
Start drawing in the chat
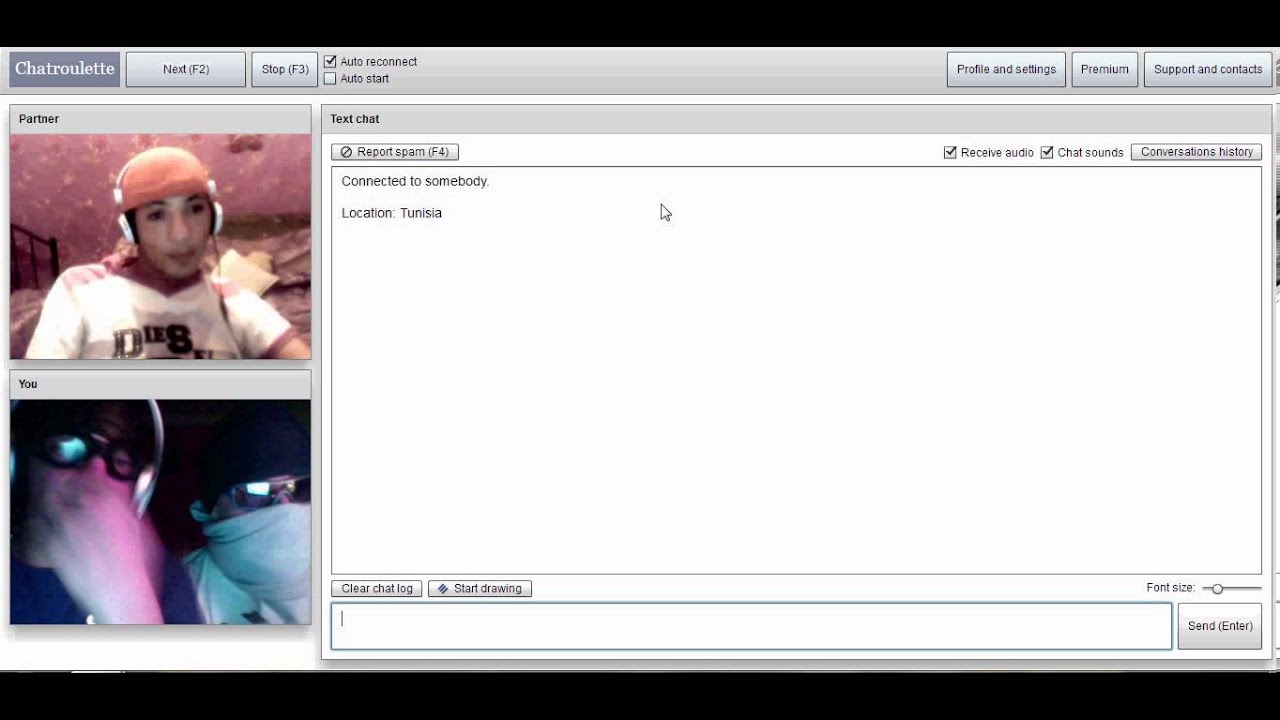[480, 589]
